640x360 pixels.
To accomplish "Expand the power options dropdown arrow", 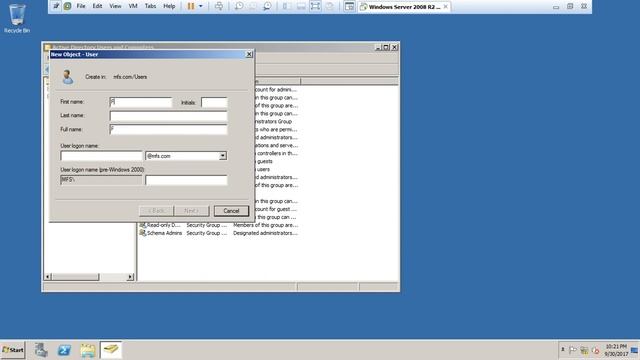I will coord(200,6).
